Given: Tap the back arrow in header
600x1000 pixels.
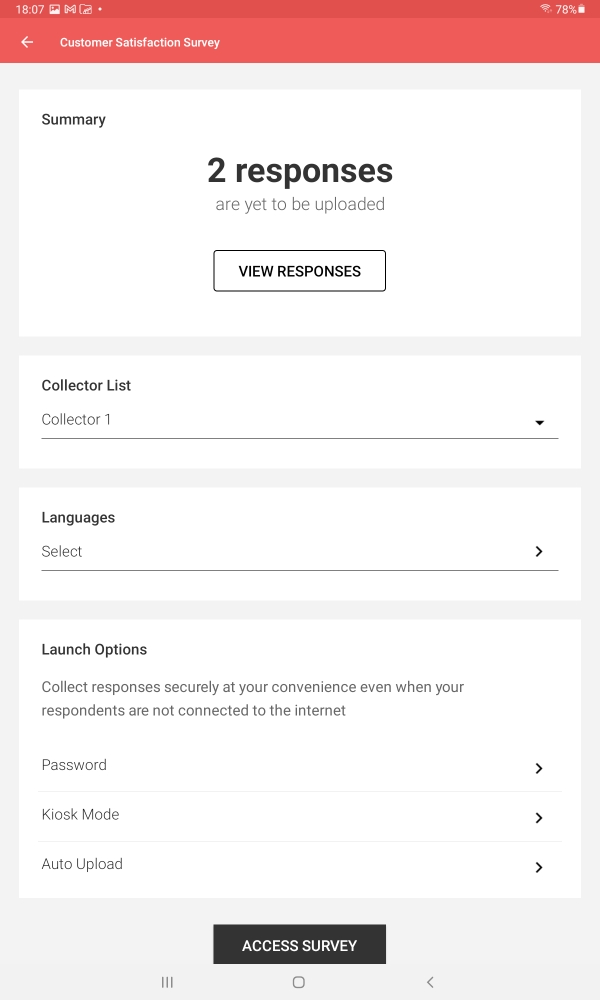Looking at the screenshot, I should pyautogui.click(x=27, y=43).
